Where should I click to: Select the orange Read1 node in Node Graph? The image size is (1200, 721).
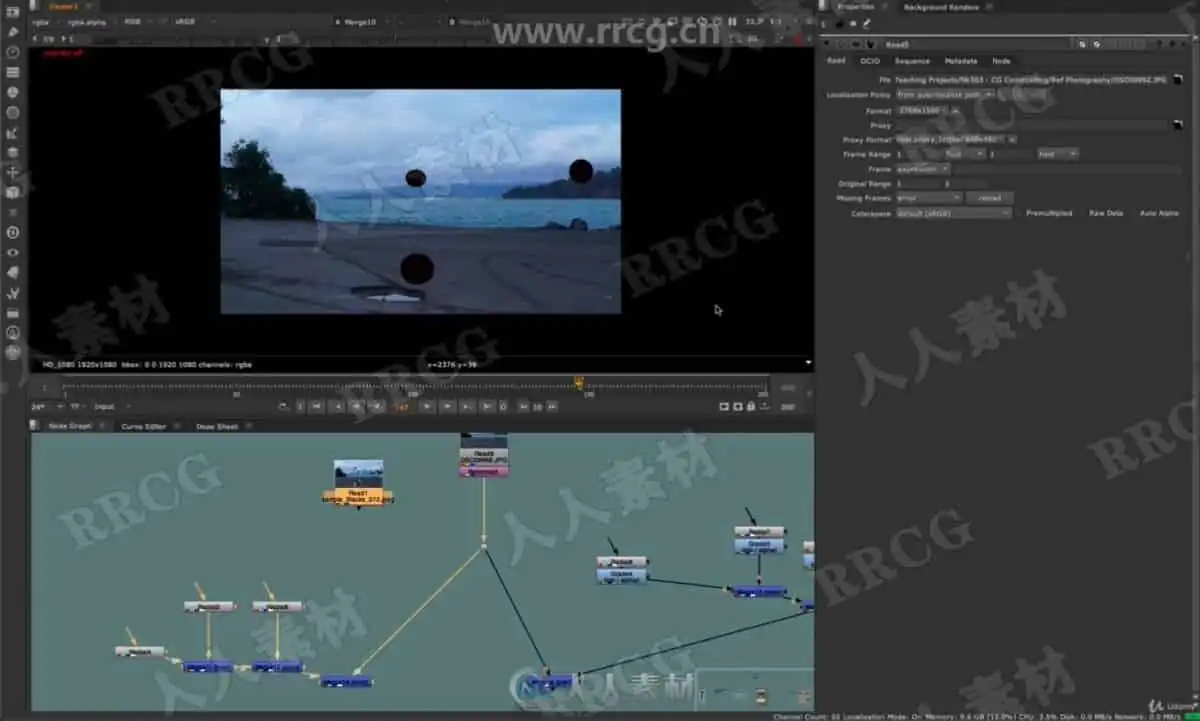(x=358, y=483)
